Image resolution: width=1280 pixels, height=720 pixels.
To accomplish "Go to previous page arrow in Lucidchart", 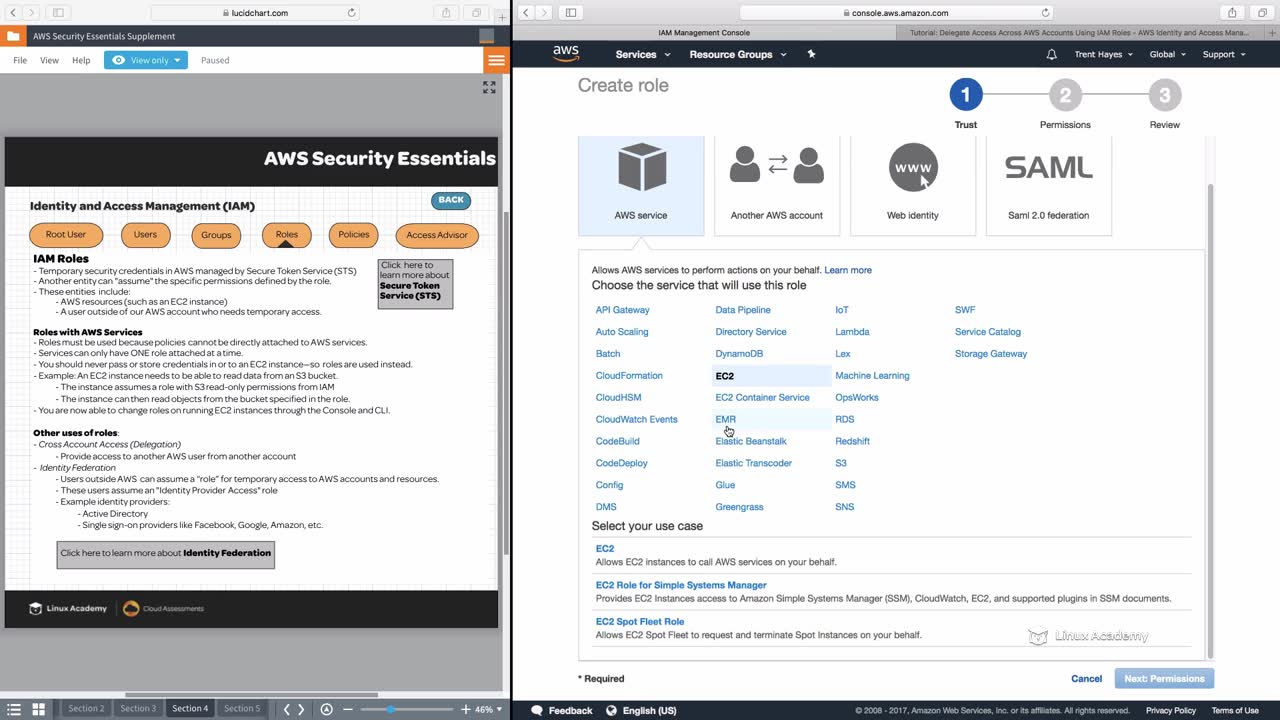I will point(287,709).
